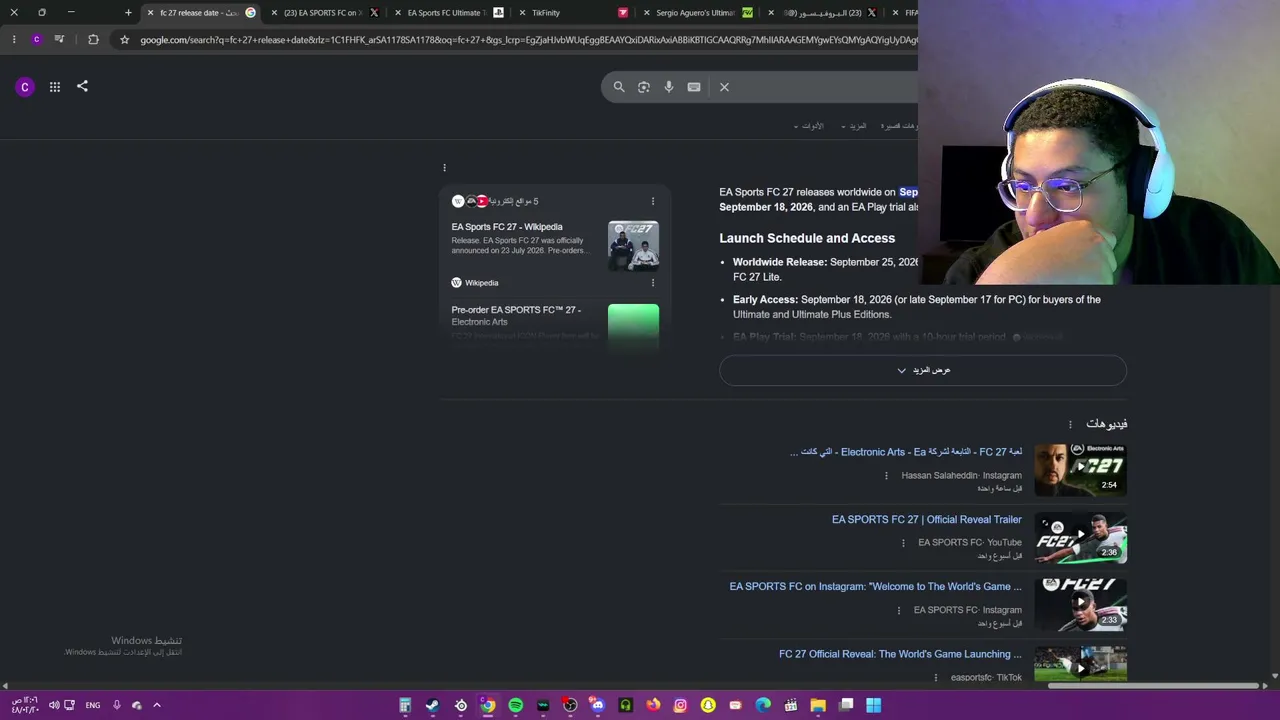This screenshot has height=720, width=1280.
Task: Open Instagram from the taskbar
Action: click(680, 705)
